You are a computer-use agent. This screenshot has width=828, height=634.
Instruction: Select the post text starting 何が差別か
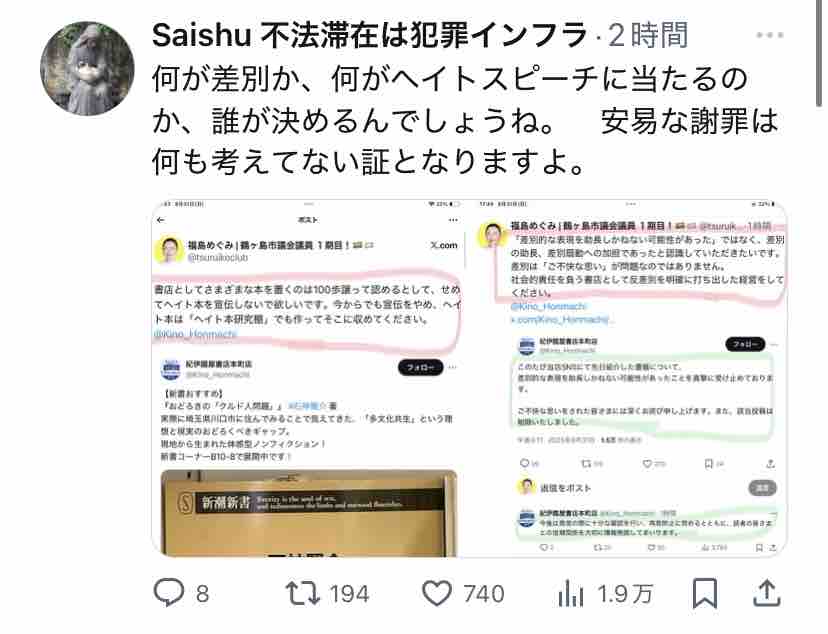(x=466, y=120)
